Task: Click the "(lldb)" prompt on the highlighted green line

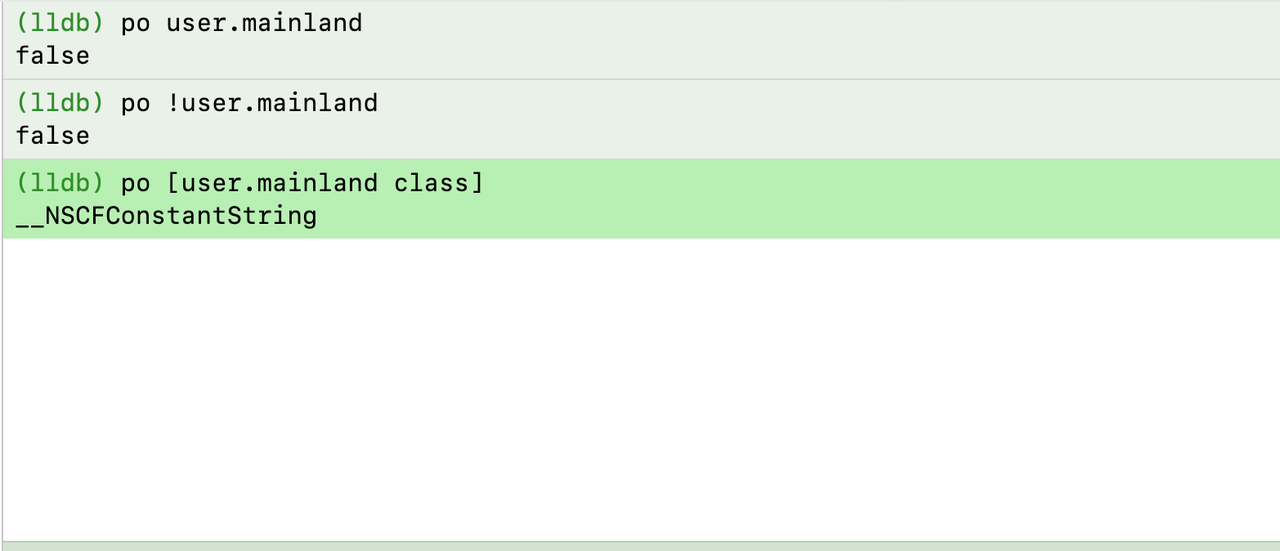Action: pos(60,183)
